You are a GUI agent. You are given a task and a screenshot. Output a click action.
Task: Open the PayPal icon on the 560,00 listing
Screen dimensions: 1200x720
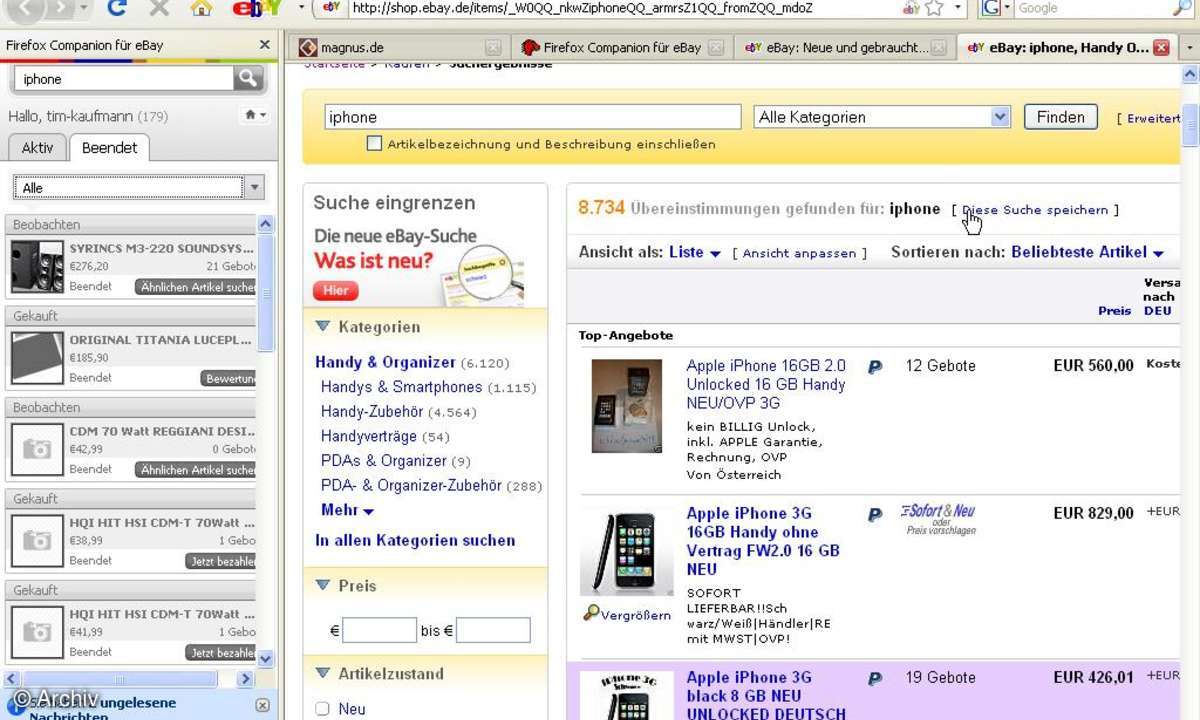[x=875, y=367]
